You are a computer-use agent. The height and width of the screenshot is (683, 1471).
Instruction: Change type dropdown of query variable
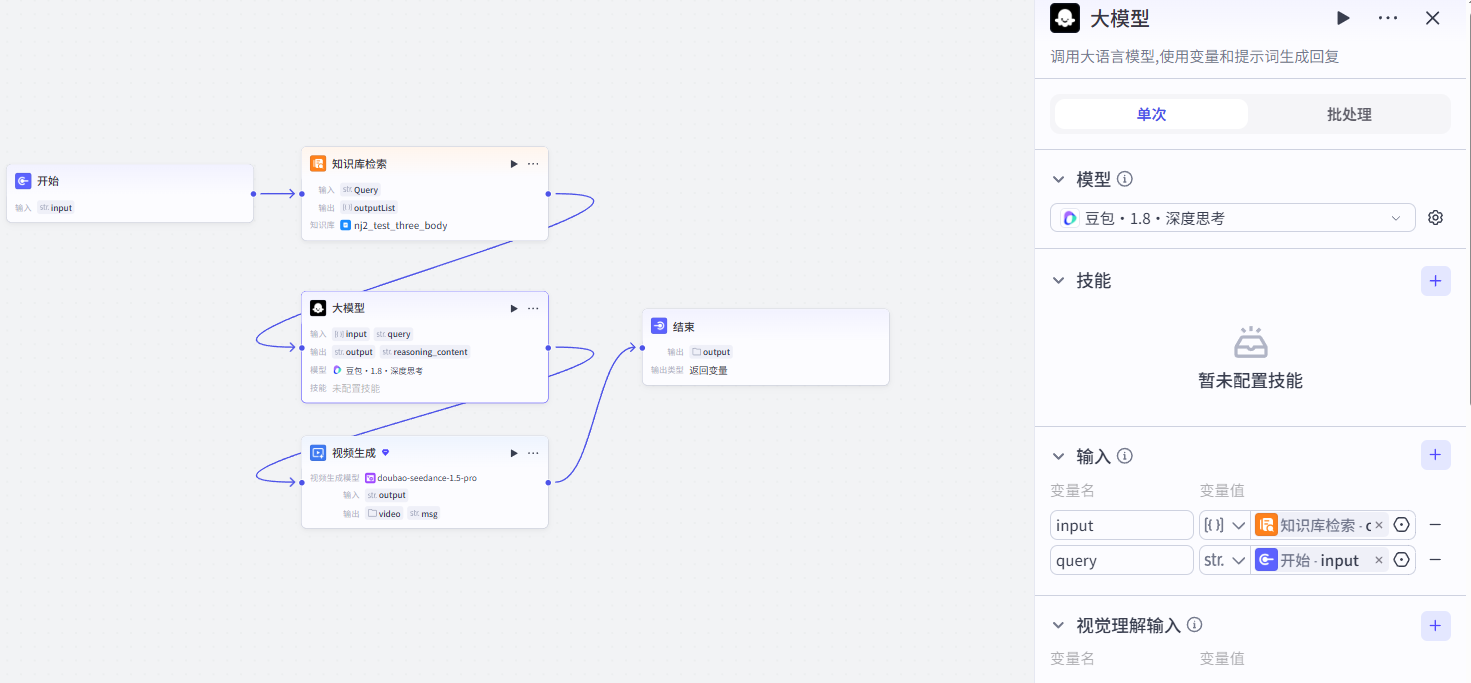pyautogui.click(x=1225, y=560)
